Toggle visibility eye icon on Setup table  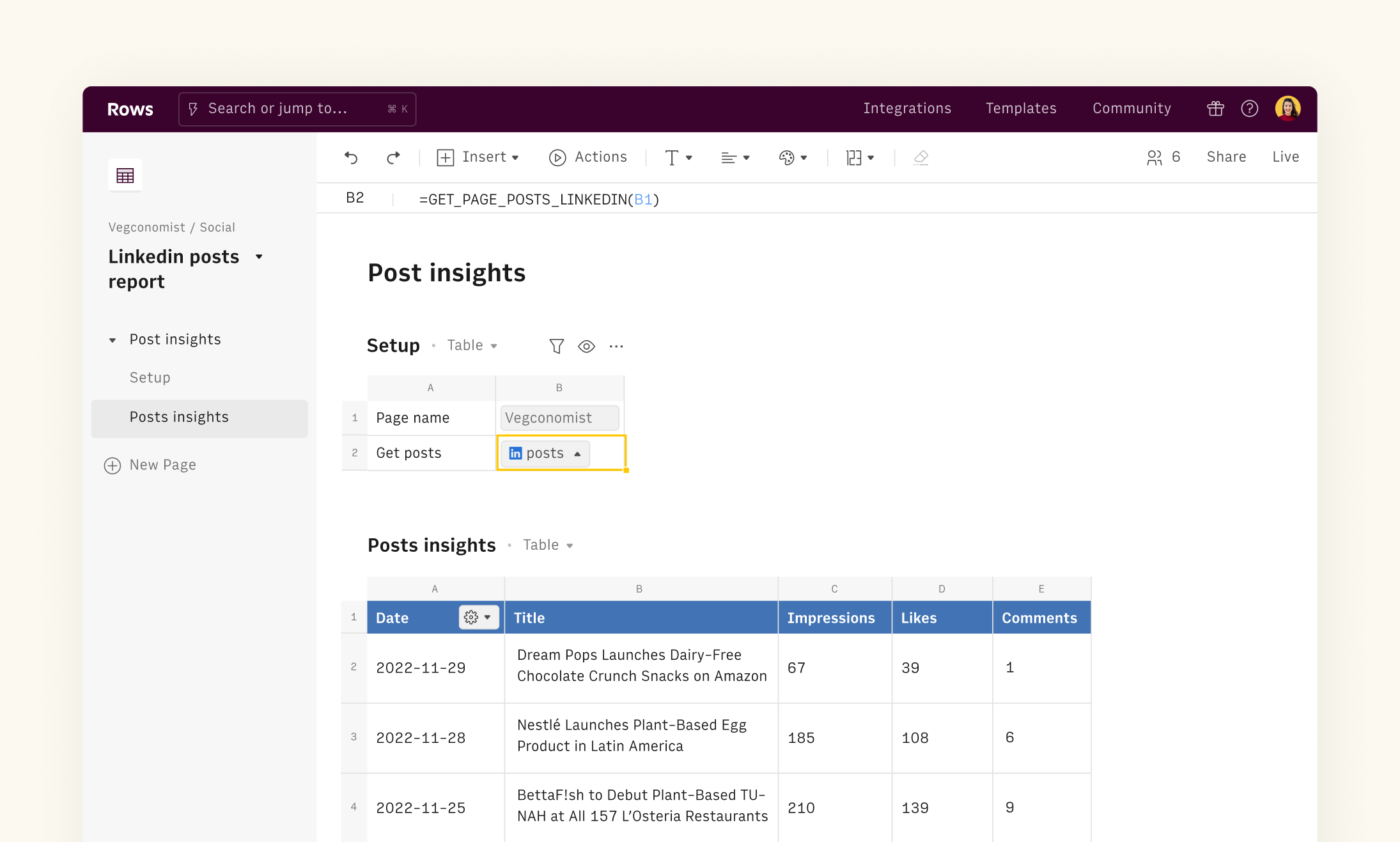pyautogui.click(x=586, y=346)
